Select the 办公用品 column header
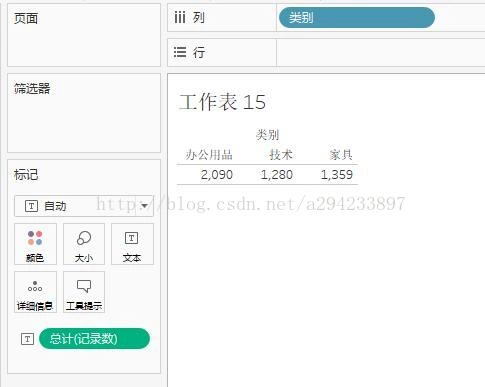The width and height of the screenshot is (485, 387). 209,155
